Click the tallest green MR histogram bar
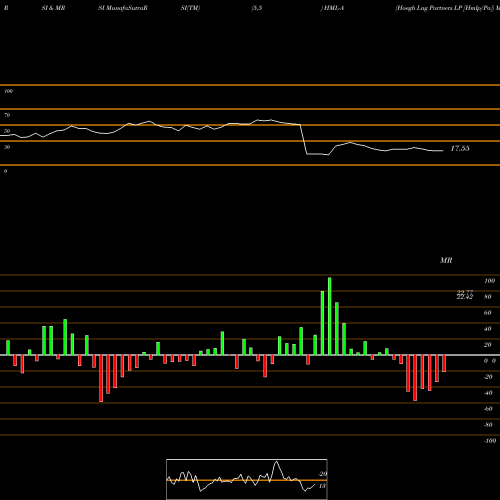 click(x=330, y=316)
